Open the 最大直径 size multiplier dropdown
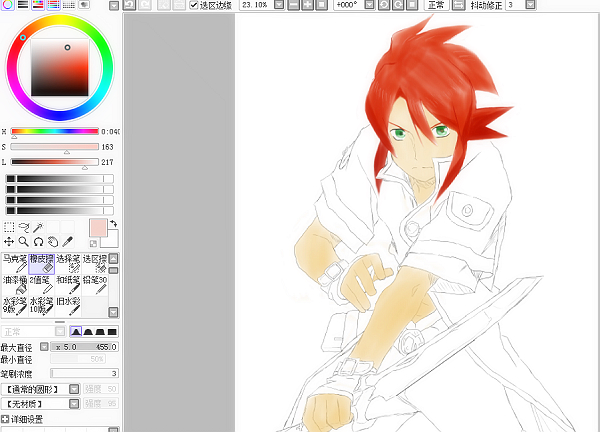The height and width of the screenshot is (432, 600). point(44,347)
